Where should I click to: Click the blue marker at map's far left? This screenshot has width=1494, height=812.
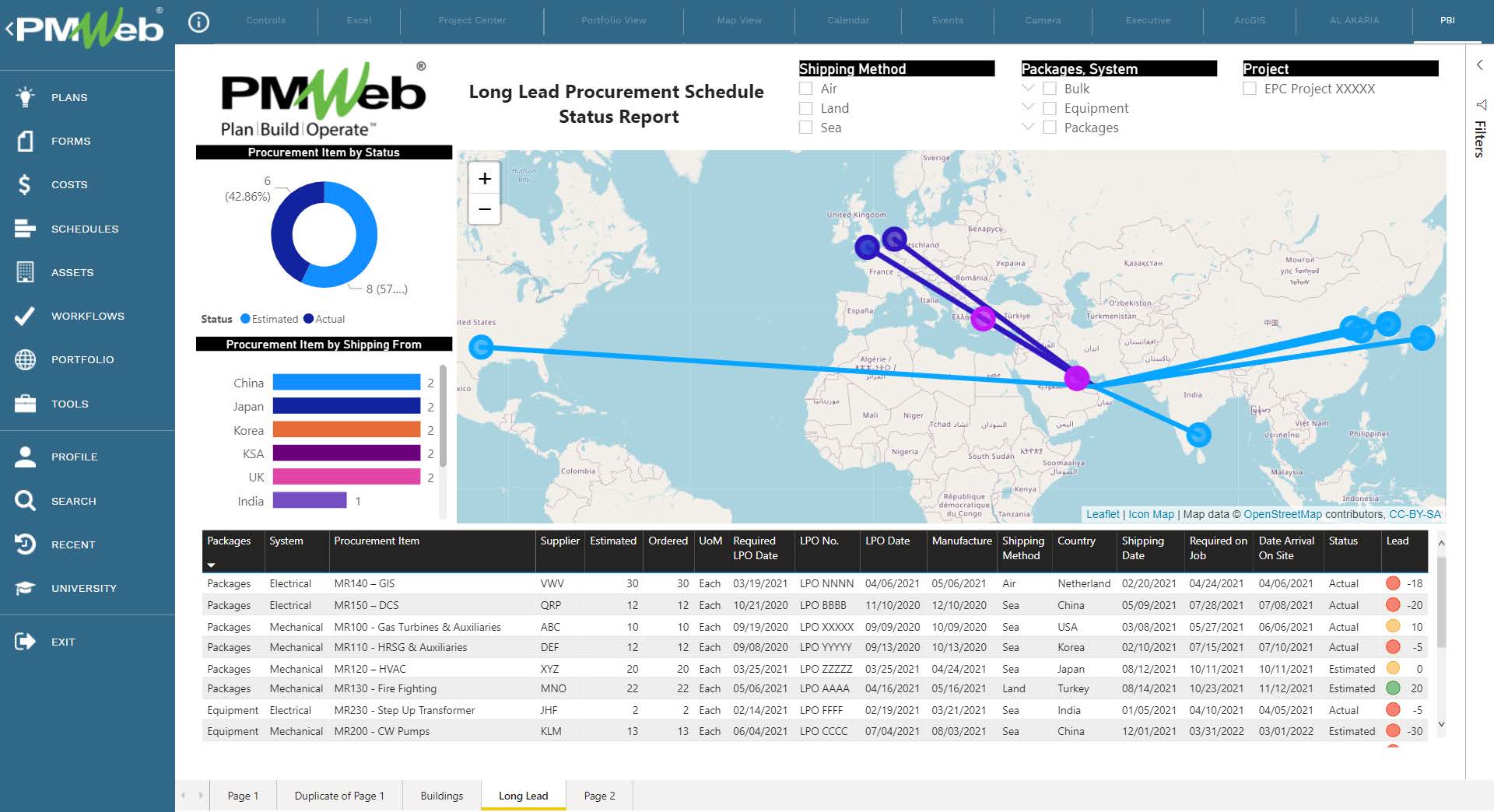click(482, 347)
